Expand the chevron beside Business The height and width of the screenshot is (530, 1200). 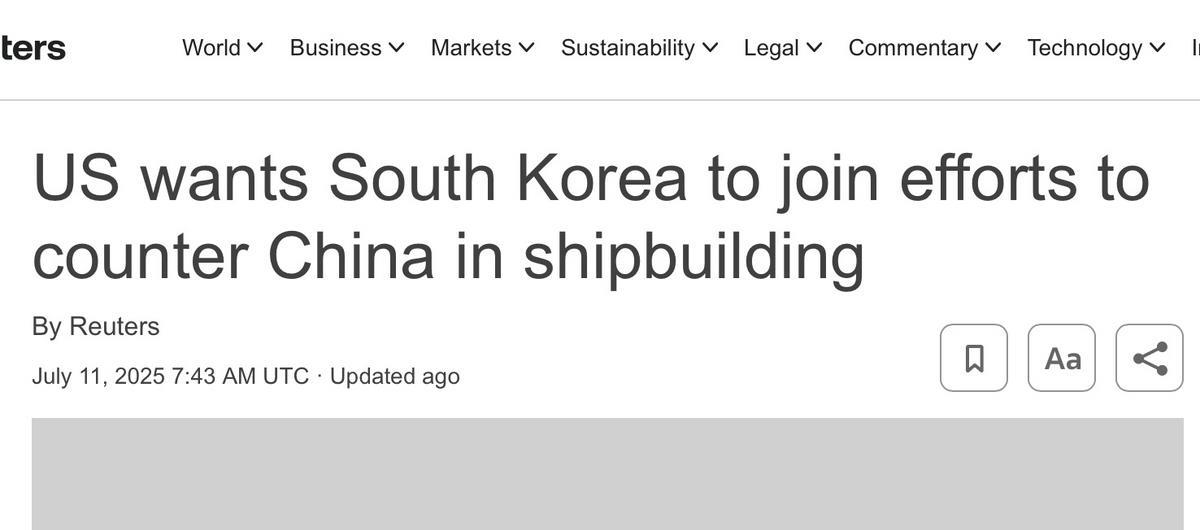point(396,48)
